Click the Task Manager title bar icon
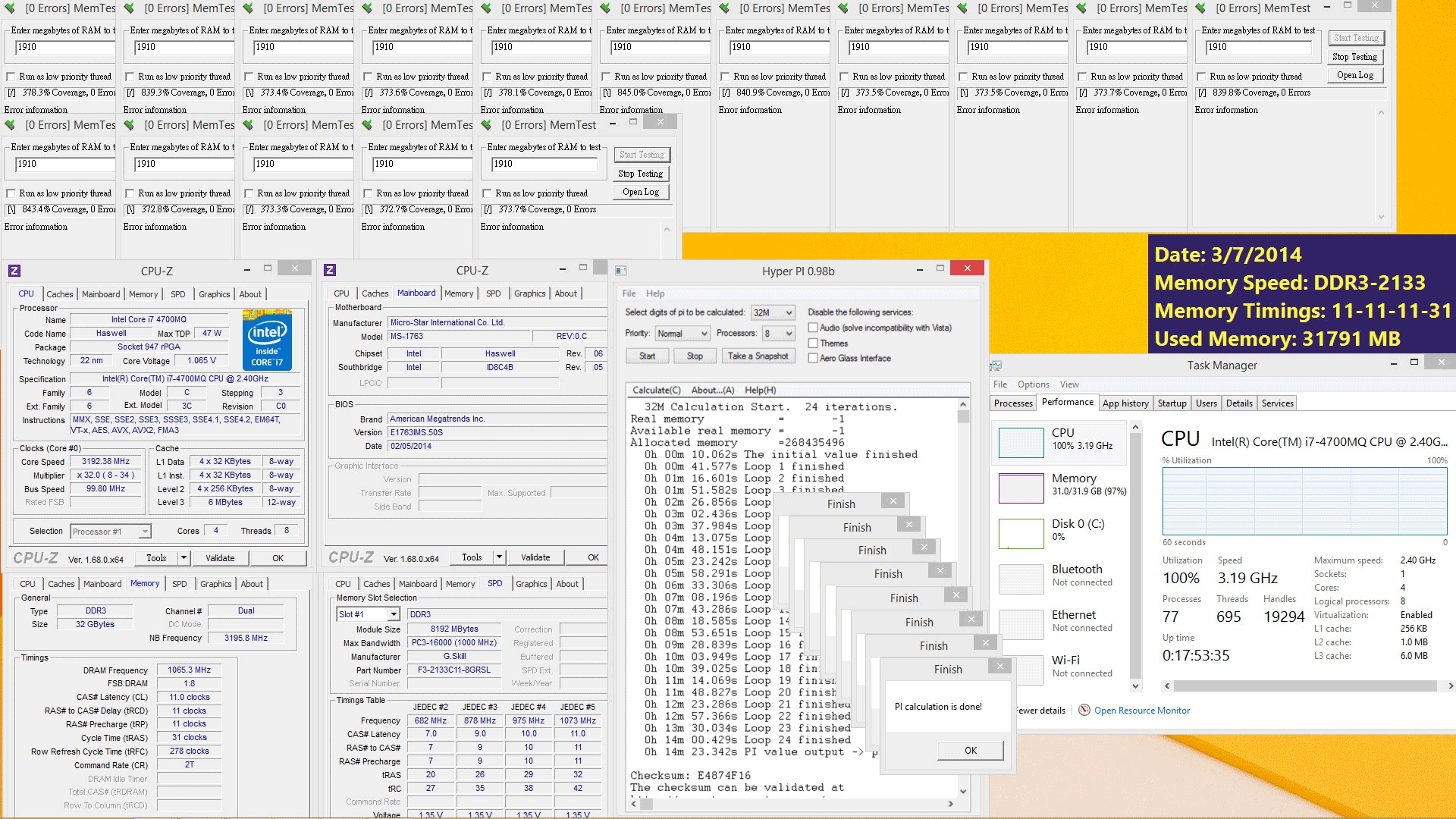 point(996,366)
